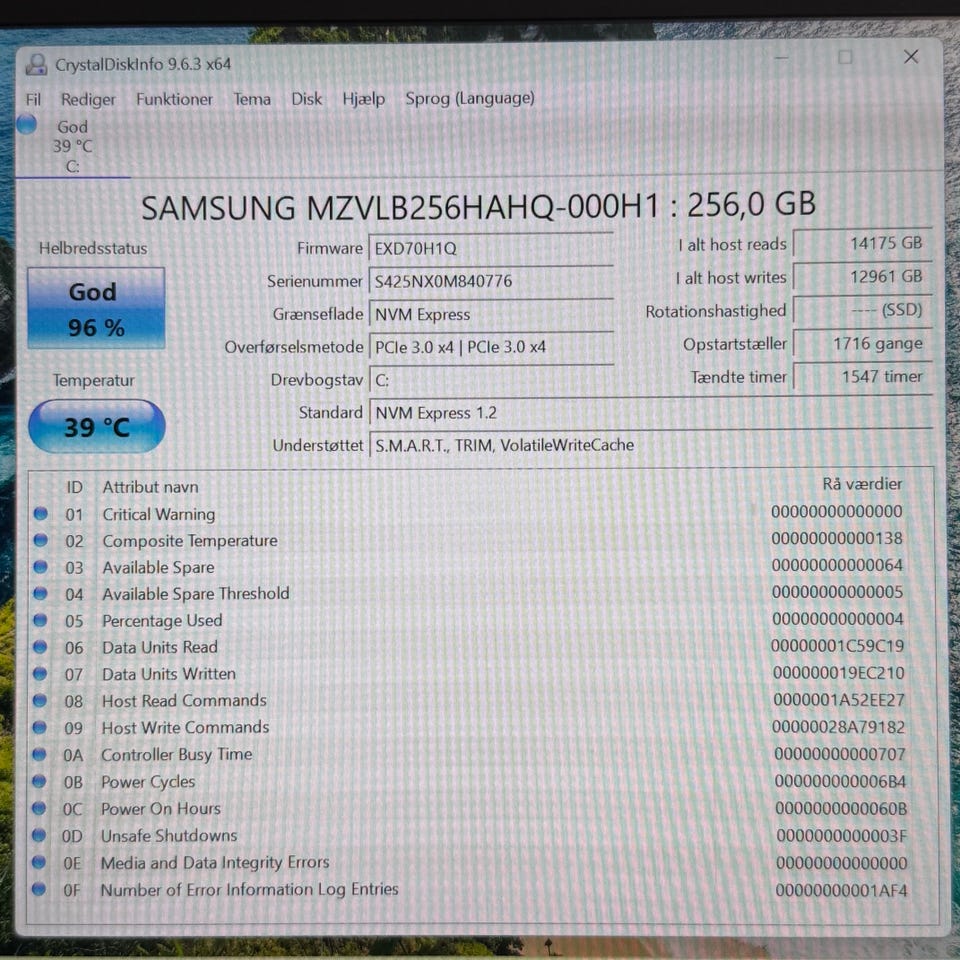
Task: Click the status dot for Power Cycles
Action: tap(39, 781)
